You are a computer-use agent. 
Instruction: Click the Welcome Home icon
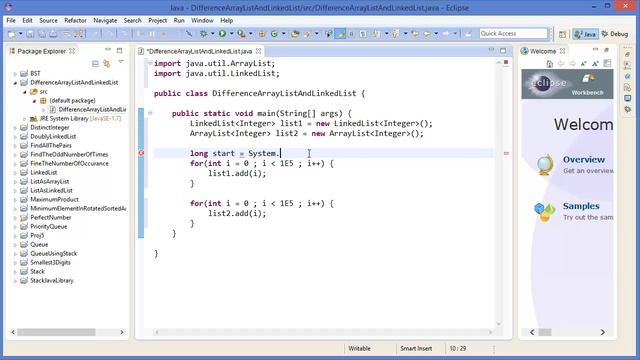549,64
